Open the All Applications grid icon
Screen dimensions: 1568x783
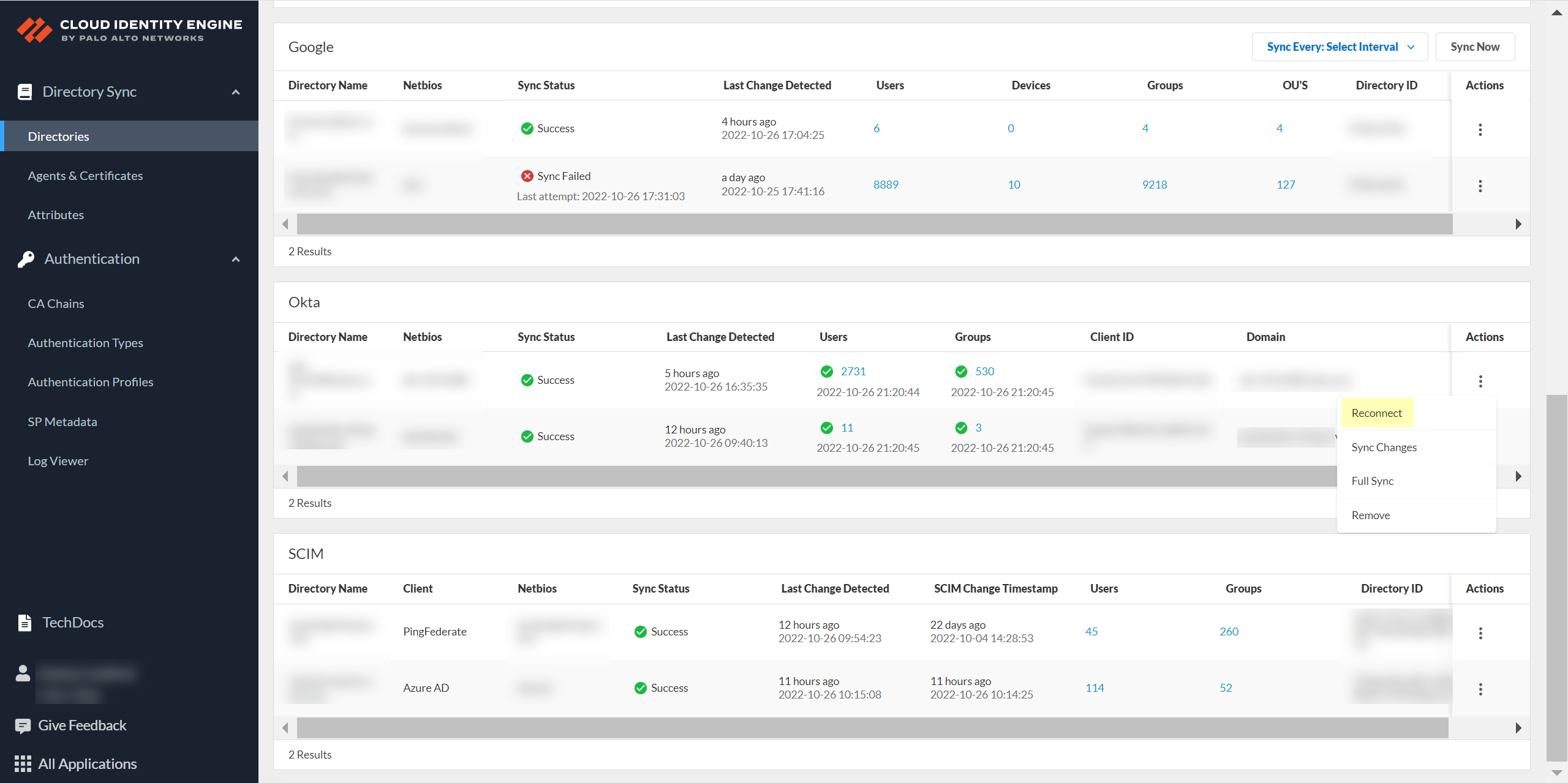coord(23,764)
